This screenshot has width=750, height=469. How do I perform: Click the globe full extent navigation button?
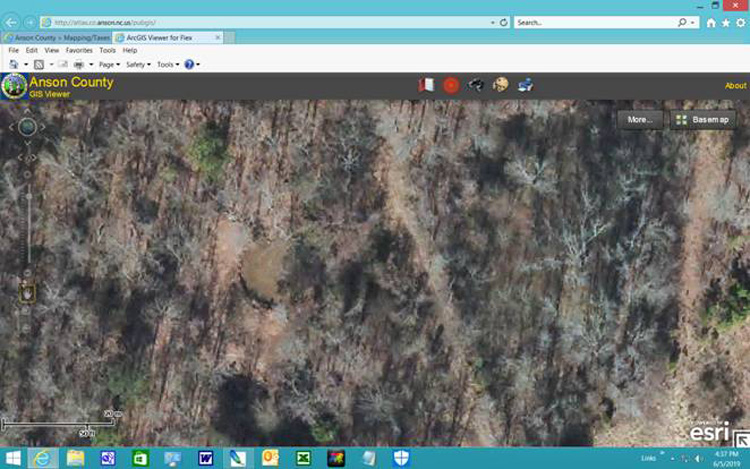pyautogui.click(x=27, y=127)
